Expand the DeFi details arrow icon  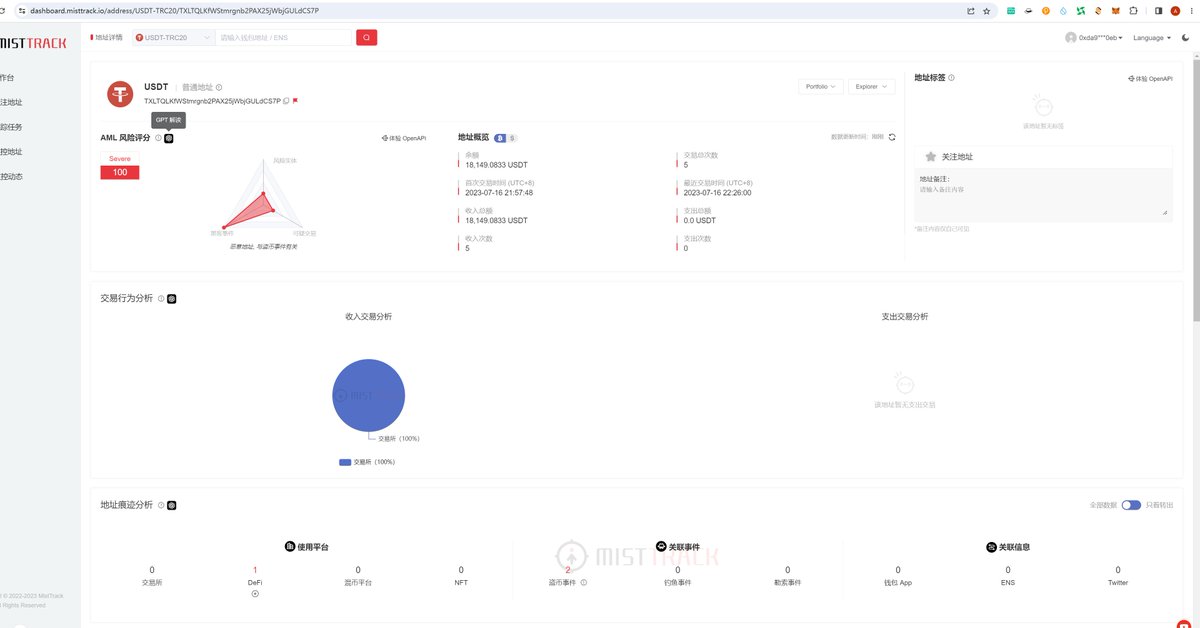pos(255,594)
